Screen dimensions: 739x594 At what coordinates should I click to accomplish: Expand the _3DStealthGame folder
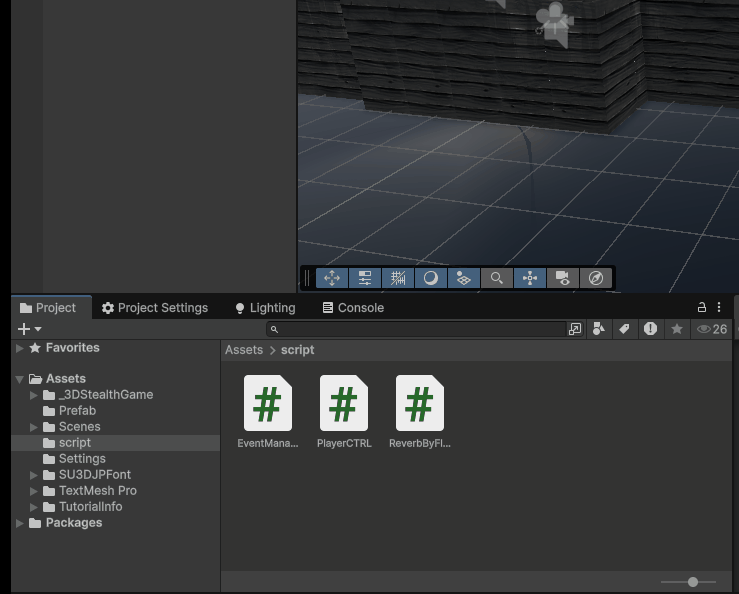click(x=35, y=395)
